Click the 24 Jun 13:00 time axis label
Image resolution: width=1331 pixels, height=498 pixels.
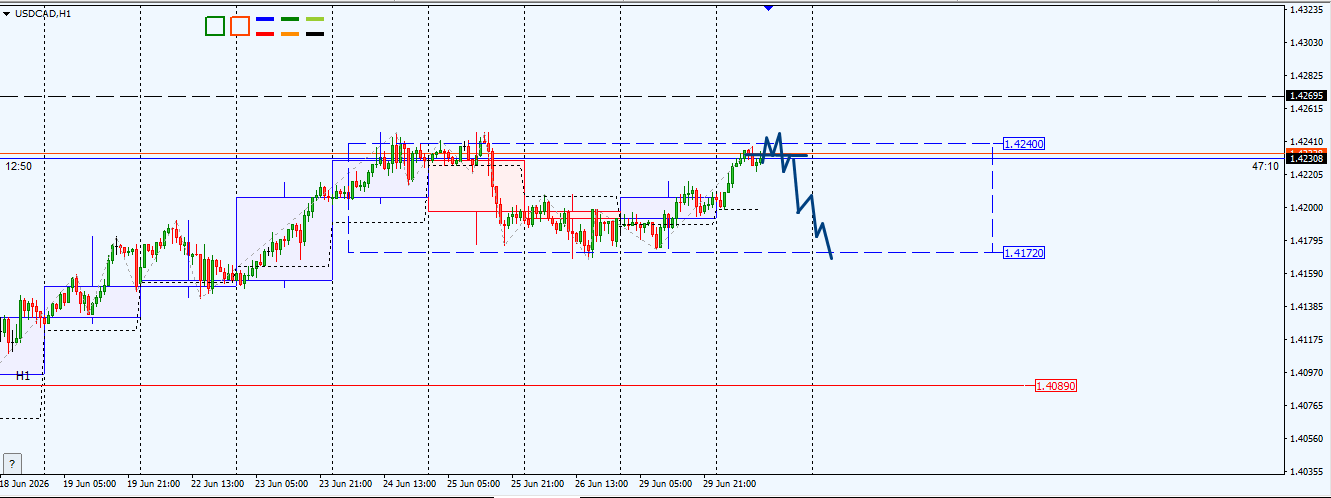[x=409, y=483]
